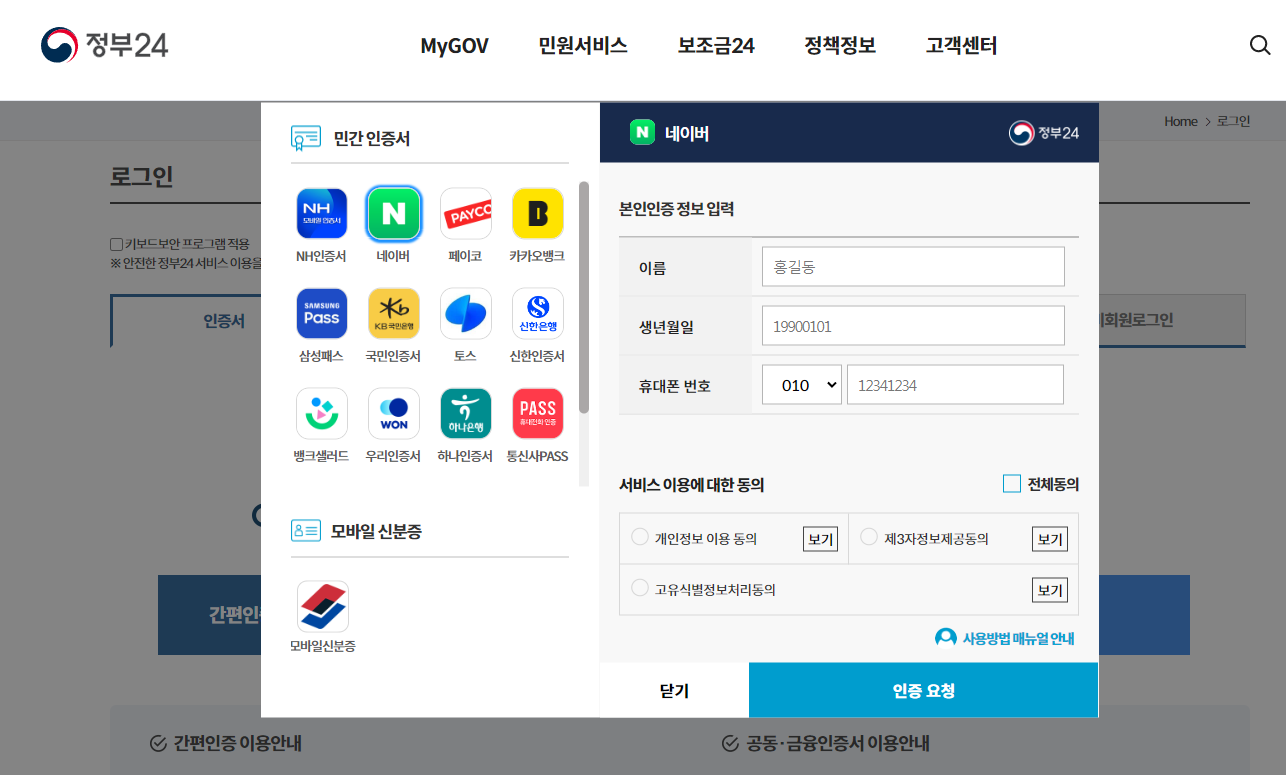1286x775 pixels.
Task: Open the 정책정보 menu
Action: (840, 46)
